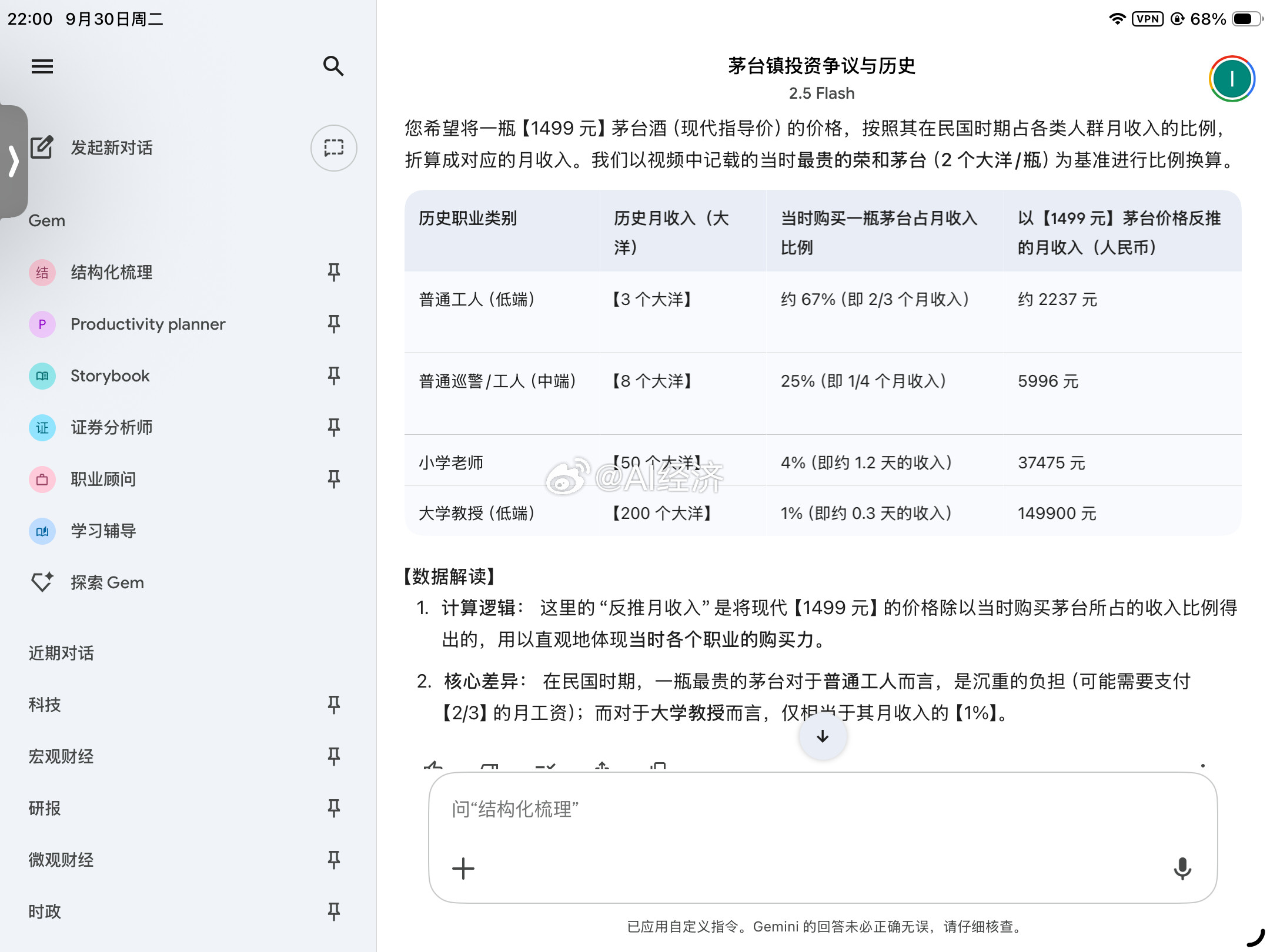The height and width of the screenshot is (952, 1270).
Task: Click the 职业顾问 briefcase avatar icon
Action: pos(42,479)
